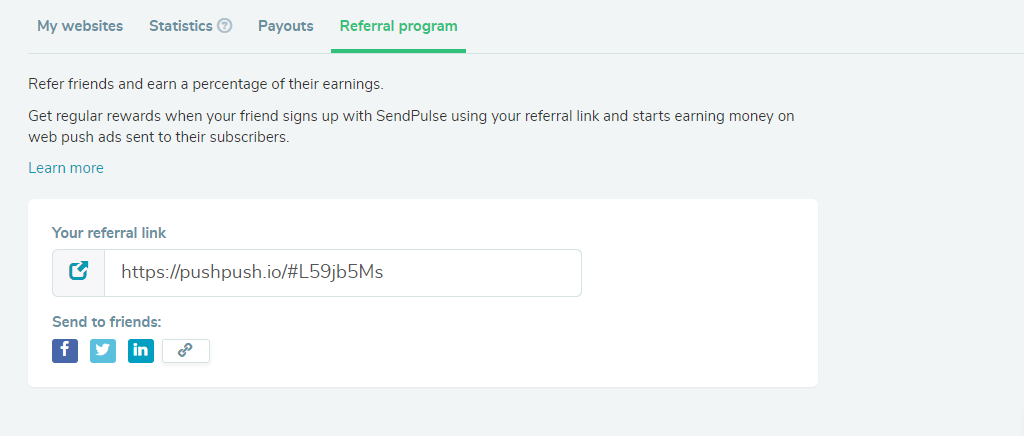The height and width of the screenshot is (436, 1024).
Task: Copy referral link using chain icon button
Action: tap(185, 351)
